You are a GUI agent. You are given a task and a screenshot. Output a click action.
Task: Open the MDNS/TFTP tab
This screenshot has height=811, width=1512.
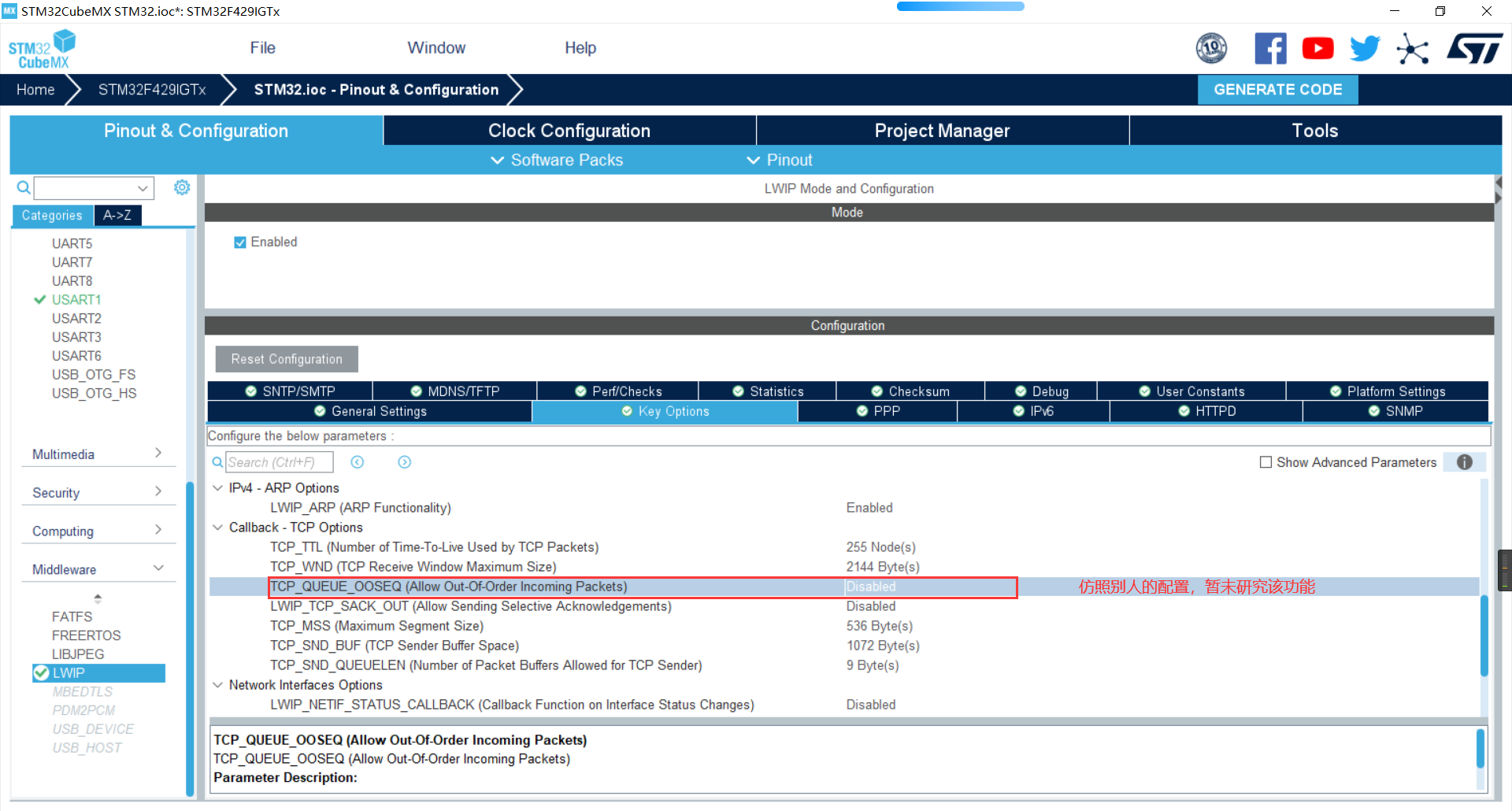[455, 391]
